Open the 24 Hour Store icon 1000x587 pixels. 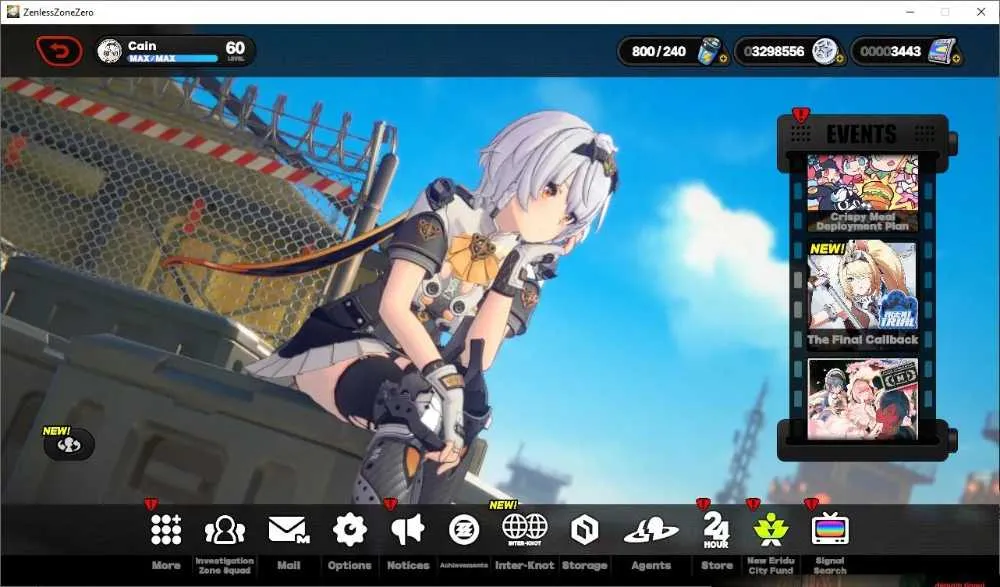coord(716,530)
